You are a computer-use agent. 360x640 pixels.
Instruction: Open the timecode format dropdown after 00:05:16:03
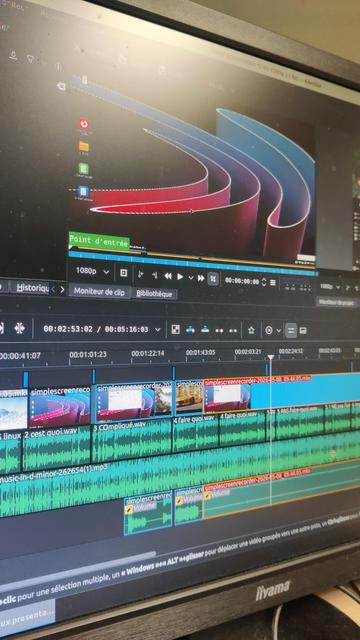[x=158, y=330]
